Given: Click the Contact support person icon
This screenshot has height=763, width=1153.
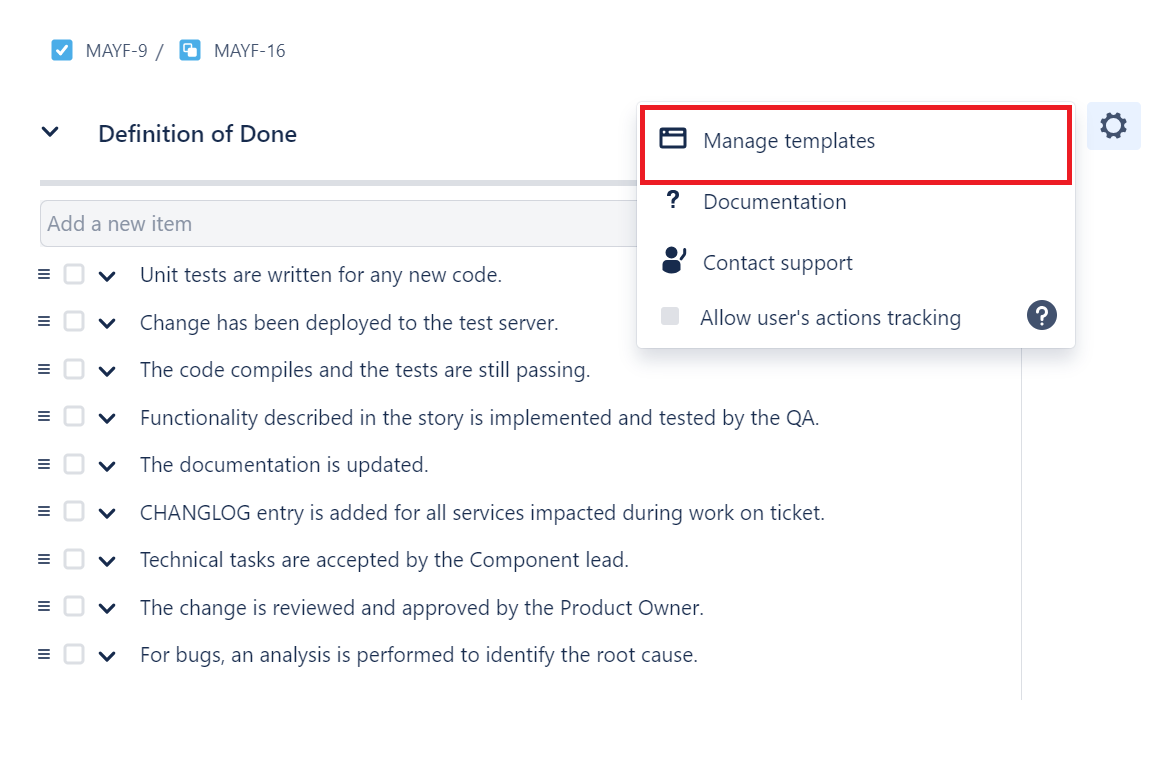Looking at the screenshot, I should [x=674, y=259].
